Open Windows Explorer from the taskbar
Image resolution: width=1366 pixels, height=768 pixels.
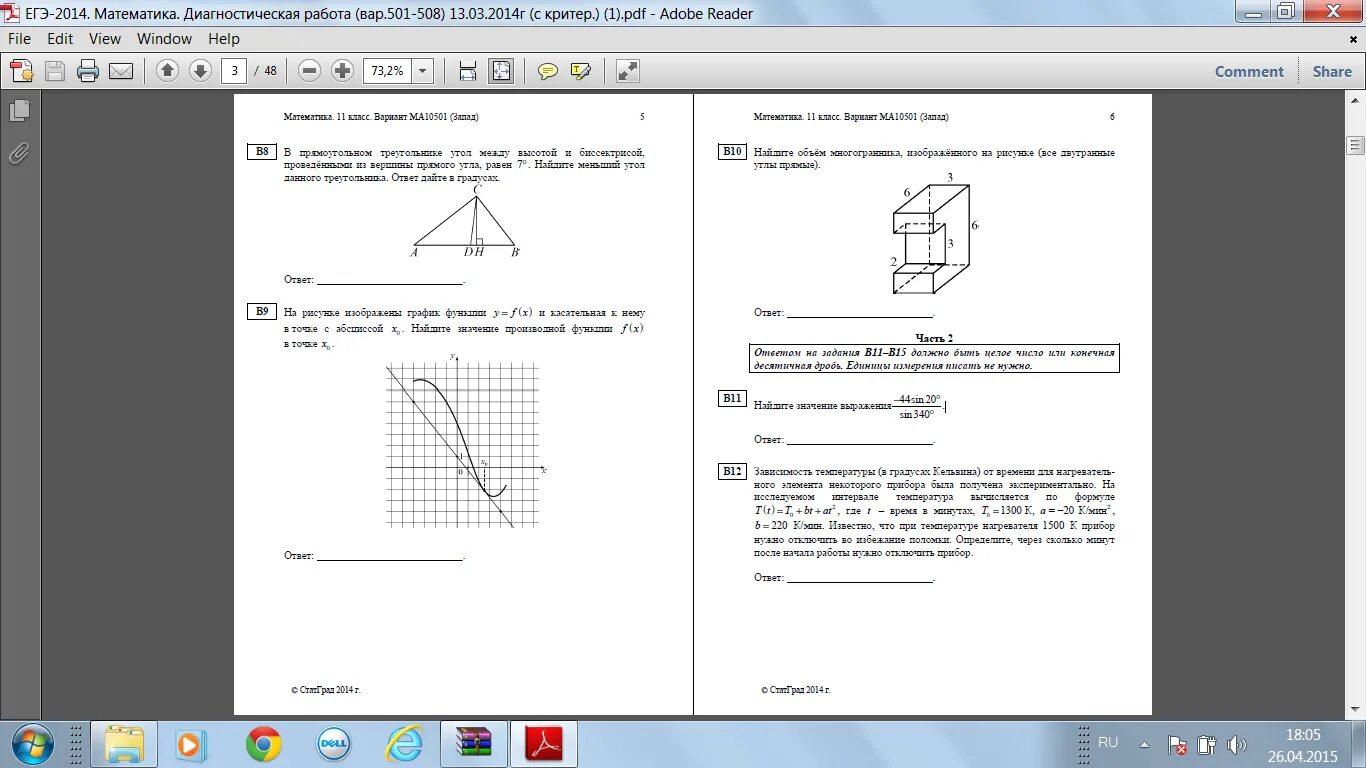[125, 745]
